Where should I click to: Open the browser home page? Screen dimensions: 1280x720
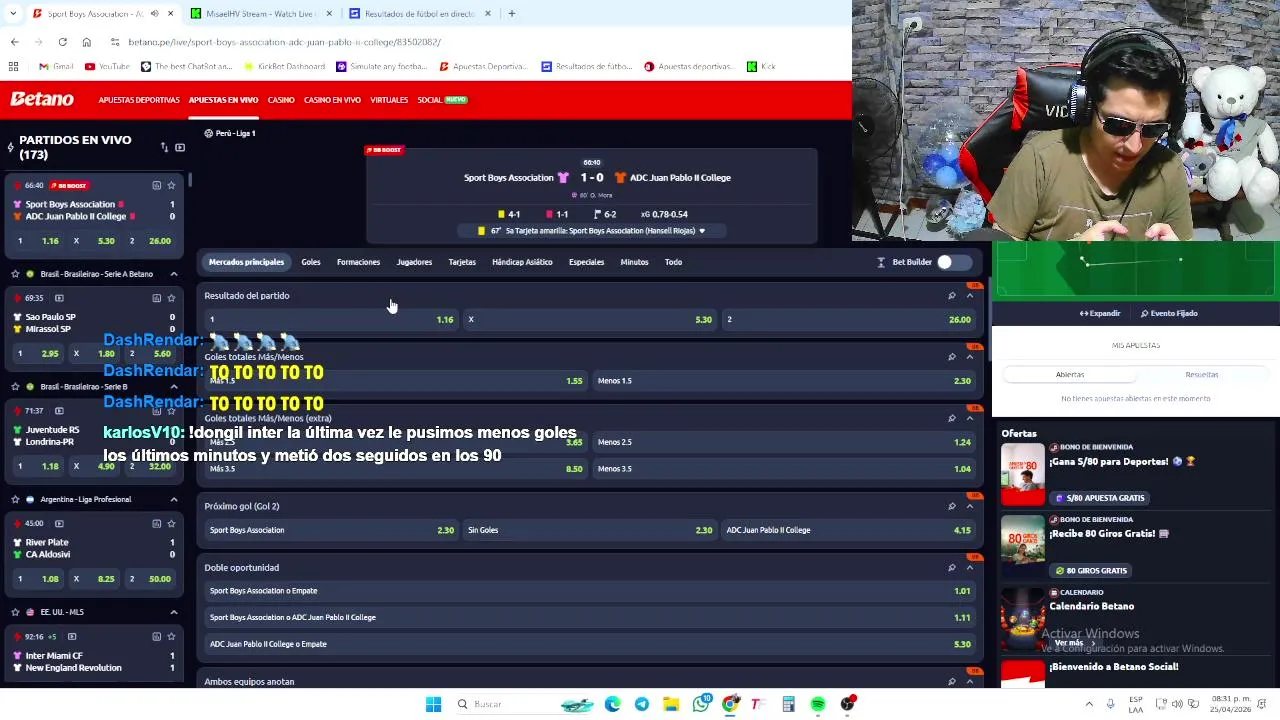pos(86,42)
